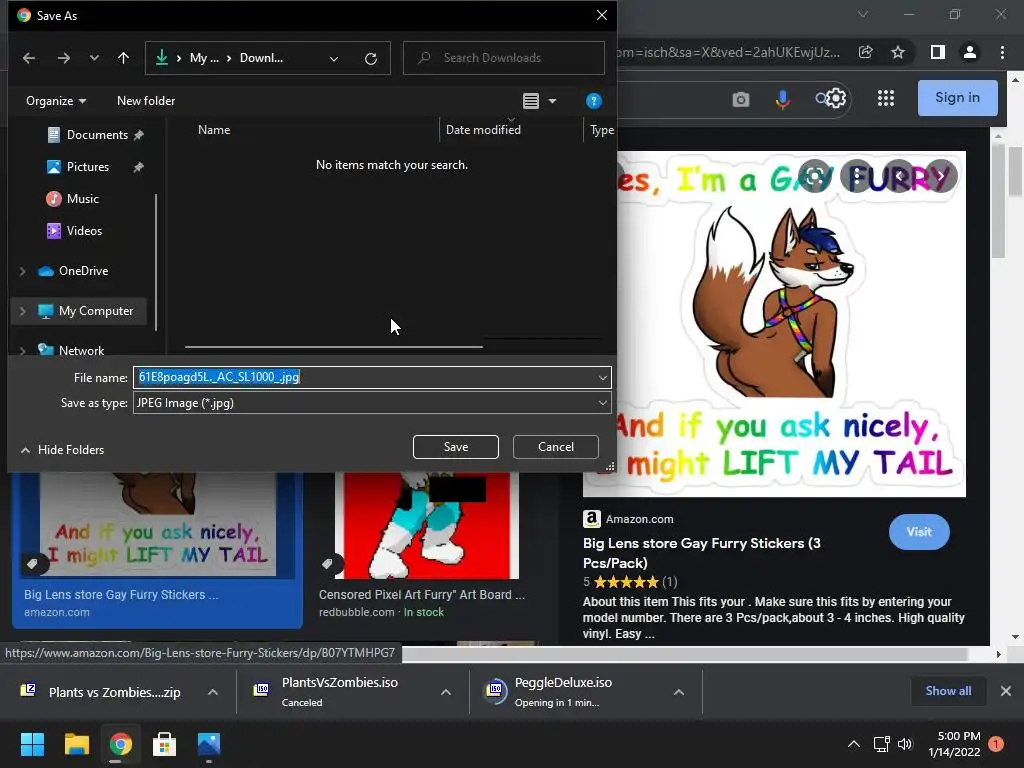Image resolution: width=1024 pixels, height=768 pixels.
Task: Select Documents in sidebar
Action: point(97,135)
